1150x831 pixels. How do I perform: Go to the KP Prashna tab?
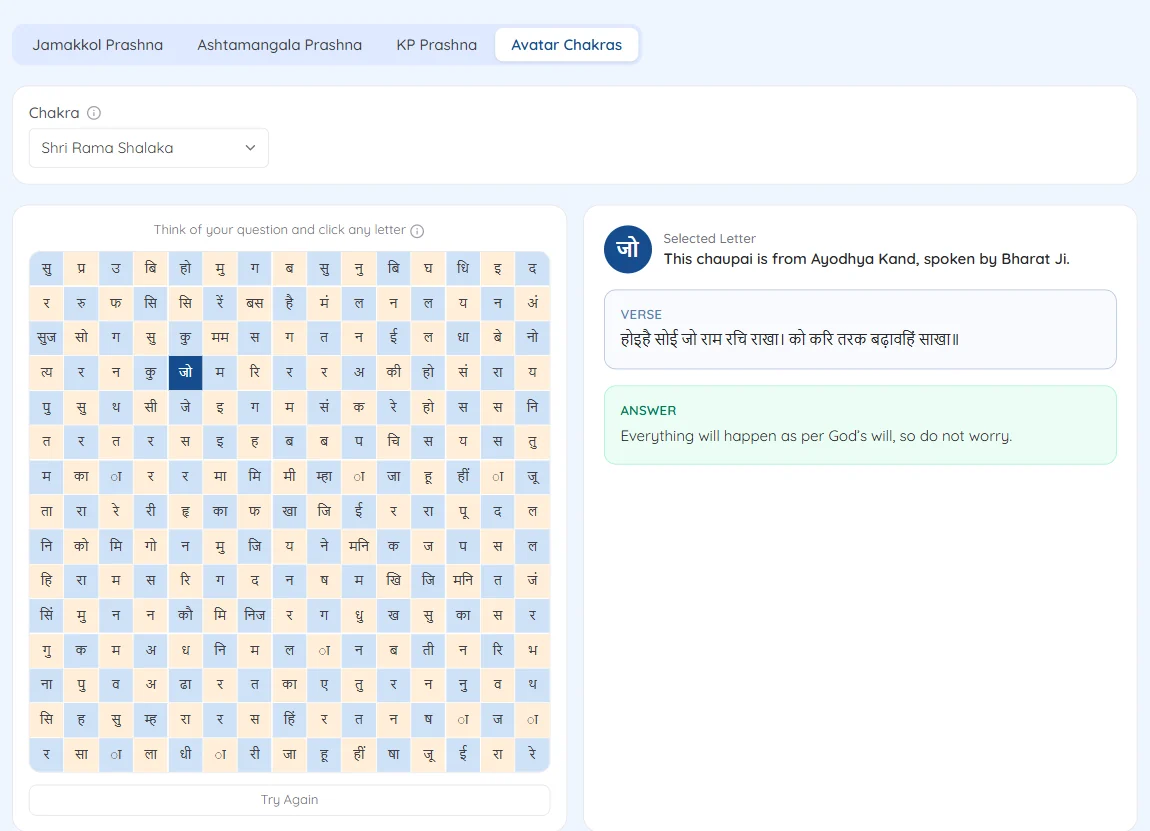click(x=436, y=45)
